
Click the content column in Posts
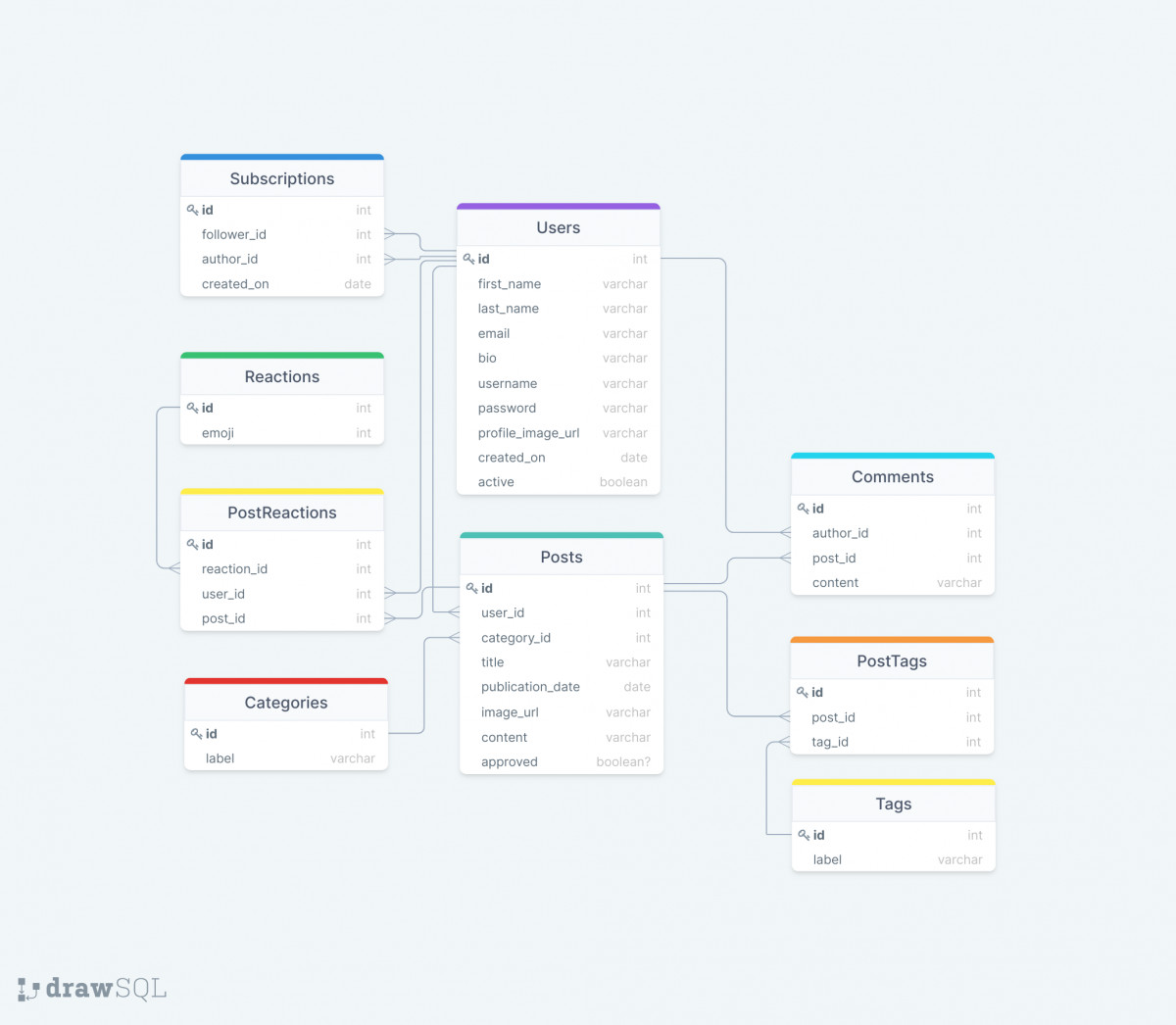click(562, 737)
